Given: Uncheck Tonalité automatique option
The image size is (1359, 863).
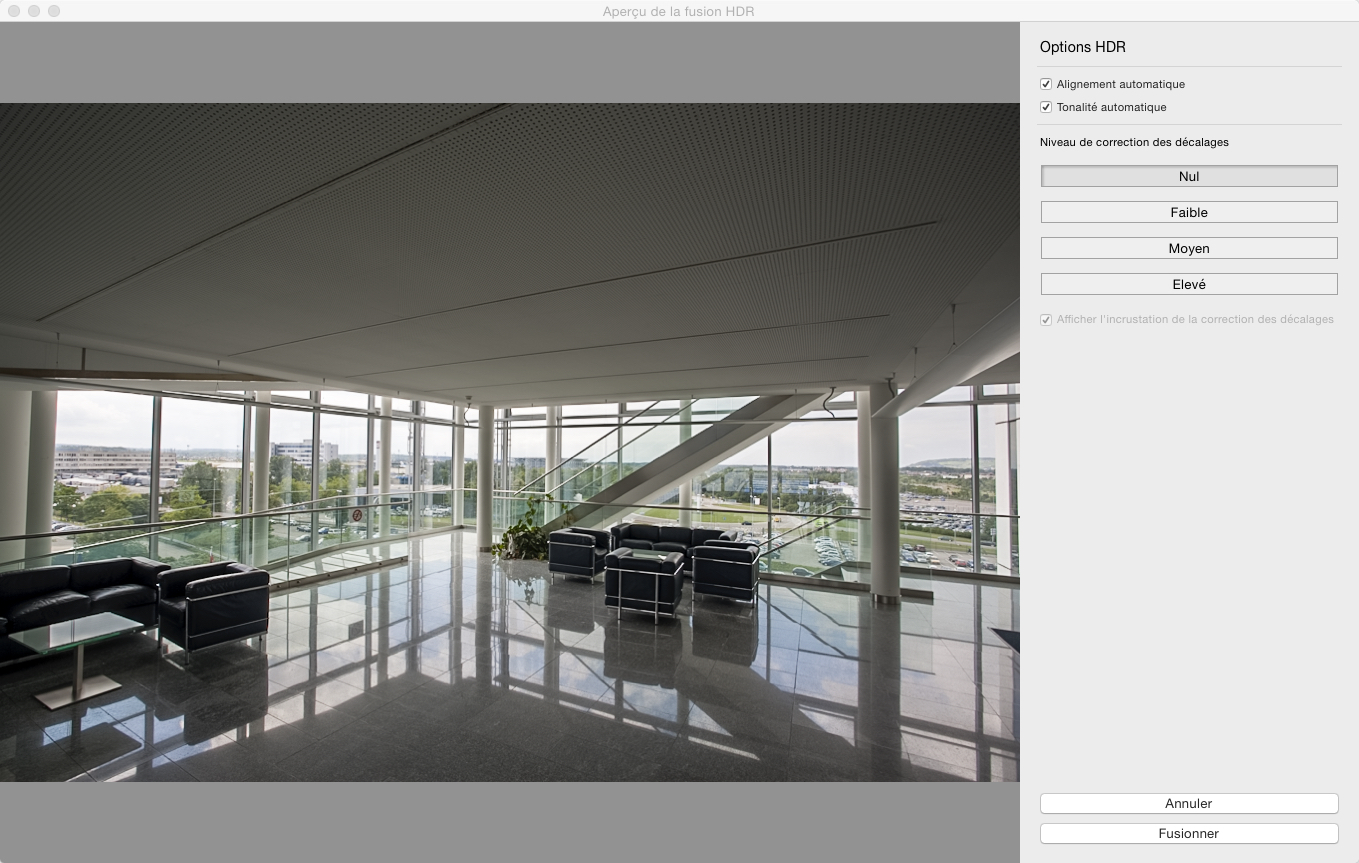Looking at the screenshot, I should (1046, 107).
